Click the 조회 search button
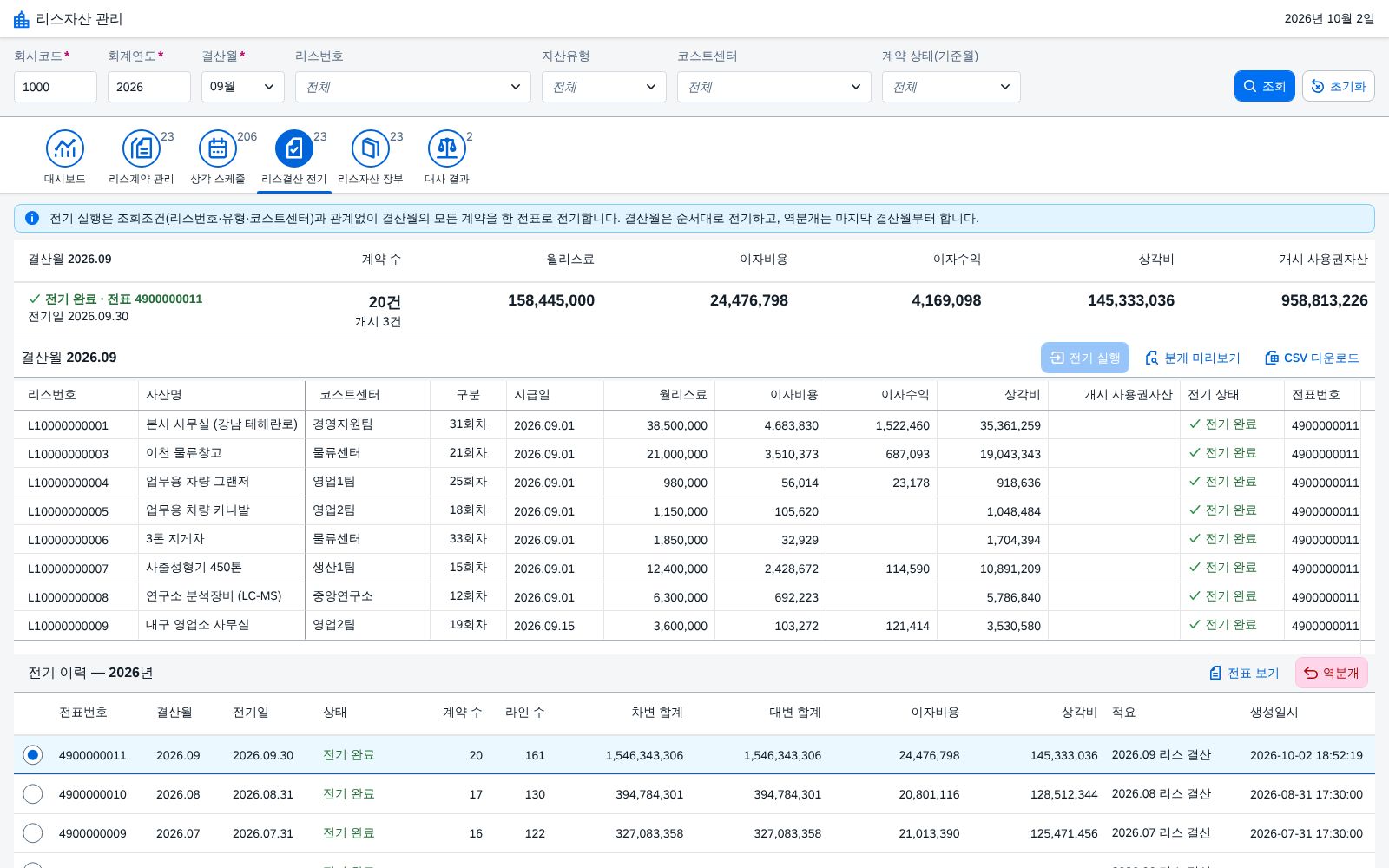This screenshot has height=868, width=1389. pos(1265,86)
